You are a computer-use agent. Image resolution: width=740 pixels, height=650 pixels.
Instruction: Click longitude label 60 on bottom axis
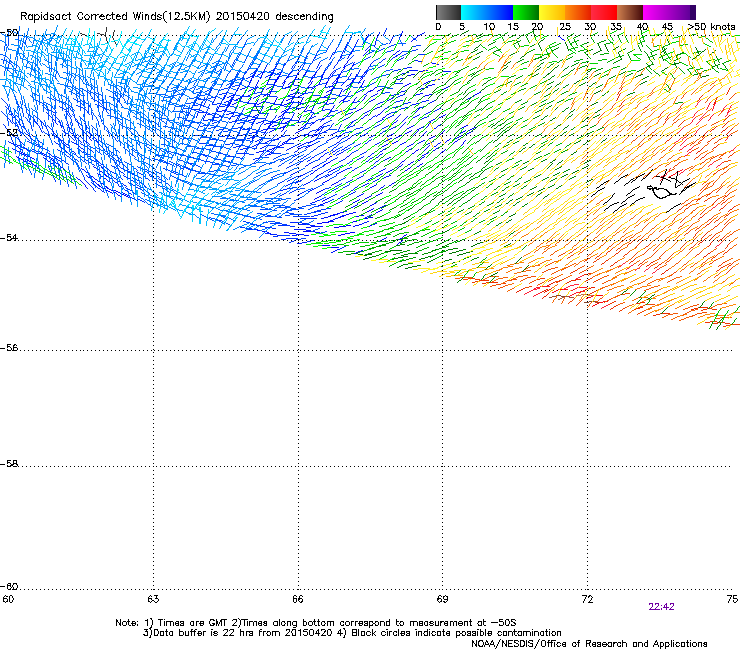(8, 599)
